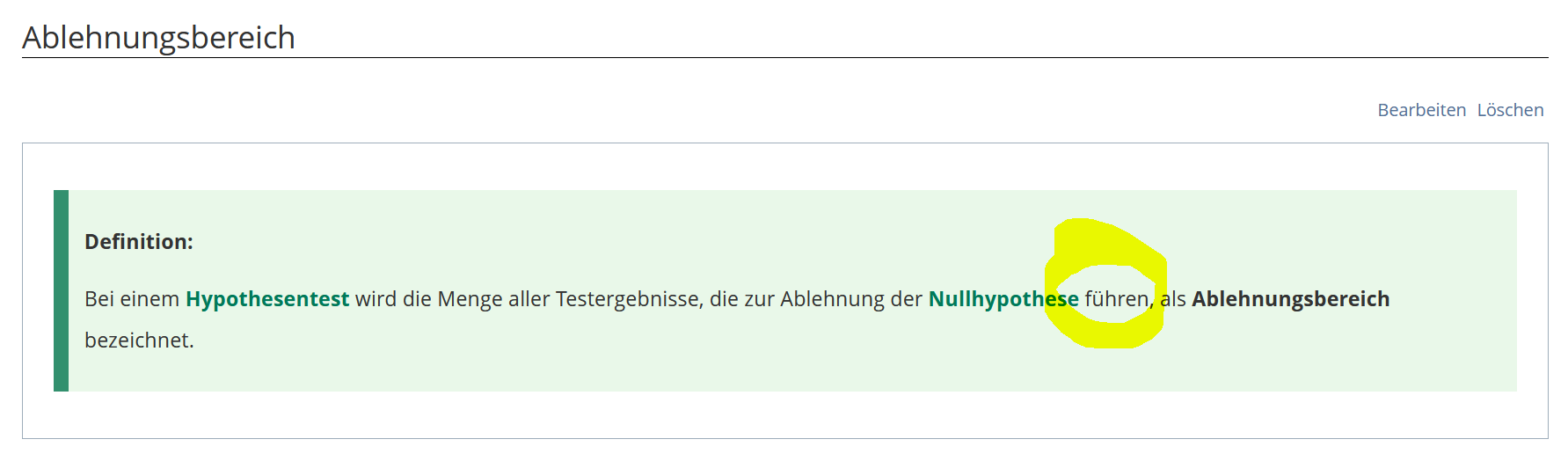Click the Ablehnungsbereich page heading
The height and width of the screenshot is (454, 1568).
coord(158,38)
